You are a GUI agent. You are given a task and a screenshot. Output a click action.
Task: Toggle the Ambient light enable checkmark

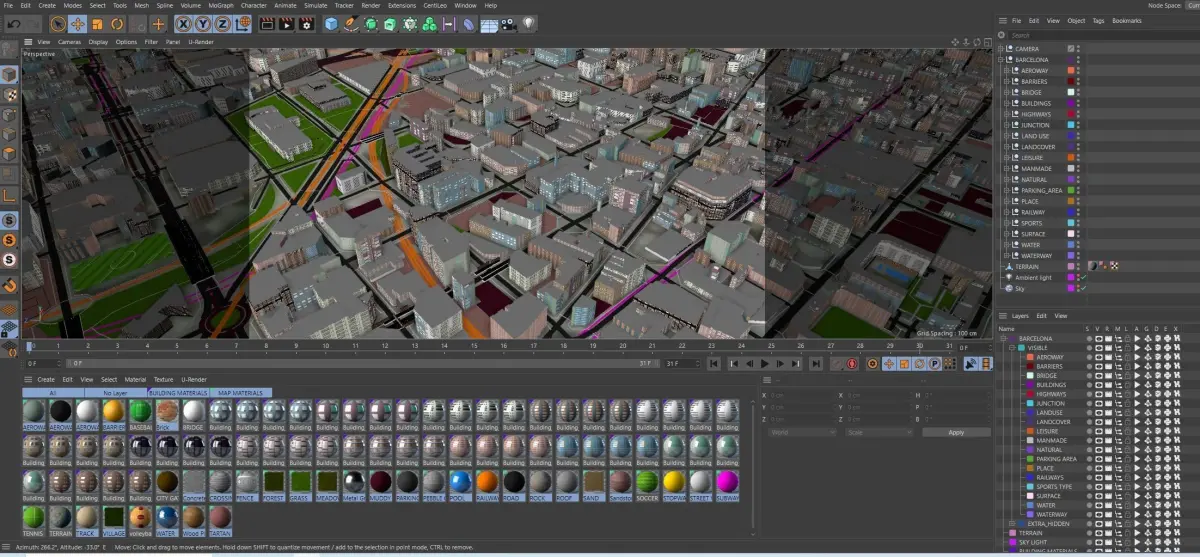[x=1083, y=278]
